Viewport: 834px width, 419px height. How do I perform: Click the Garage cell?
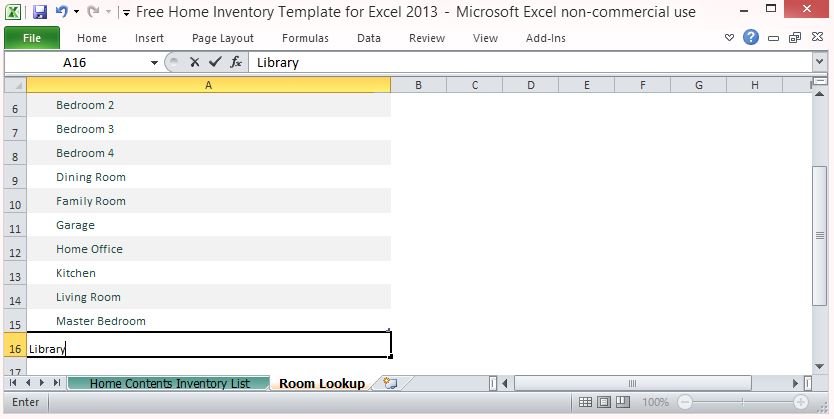tap(208, 224)
